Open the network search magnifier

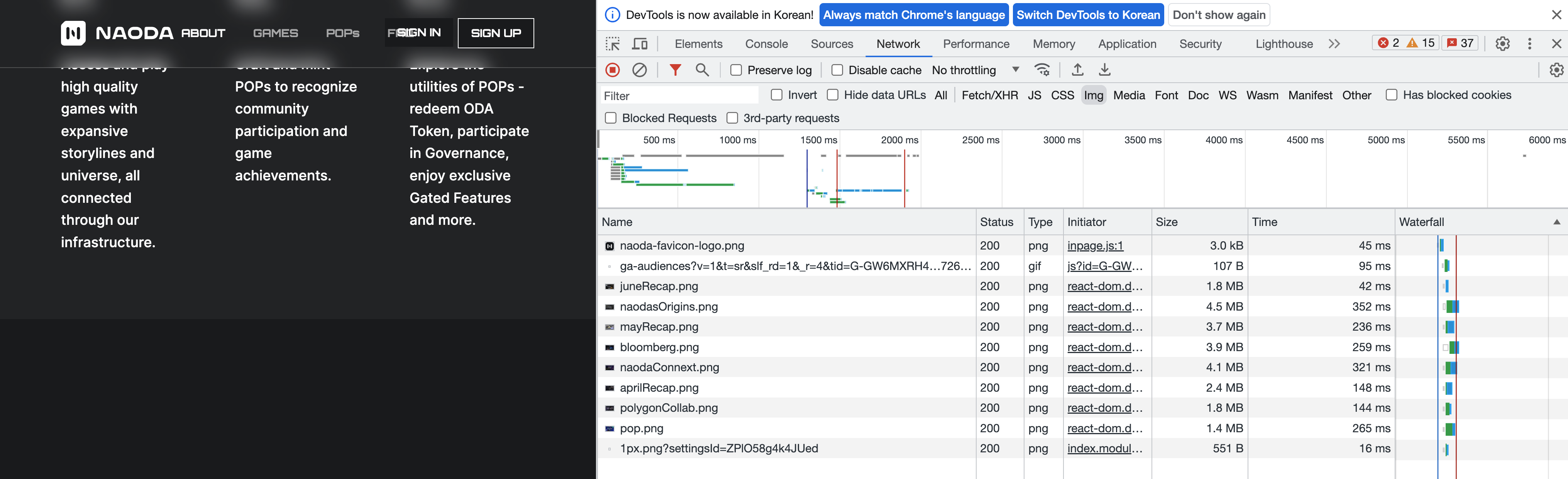[x=702, y=70]
